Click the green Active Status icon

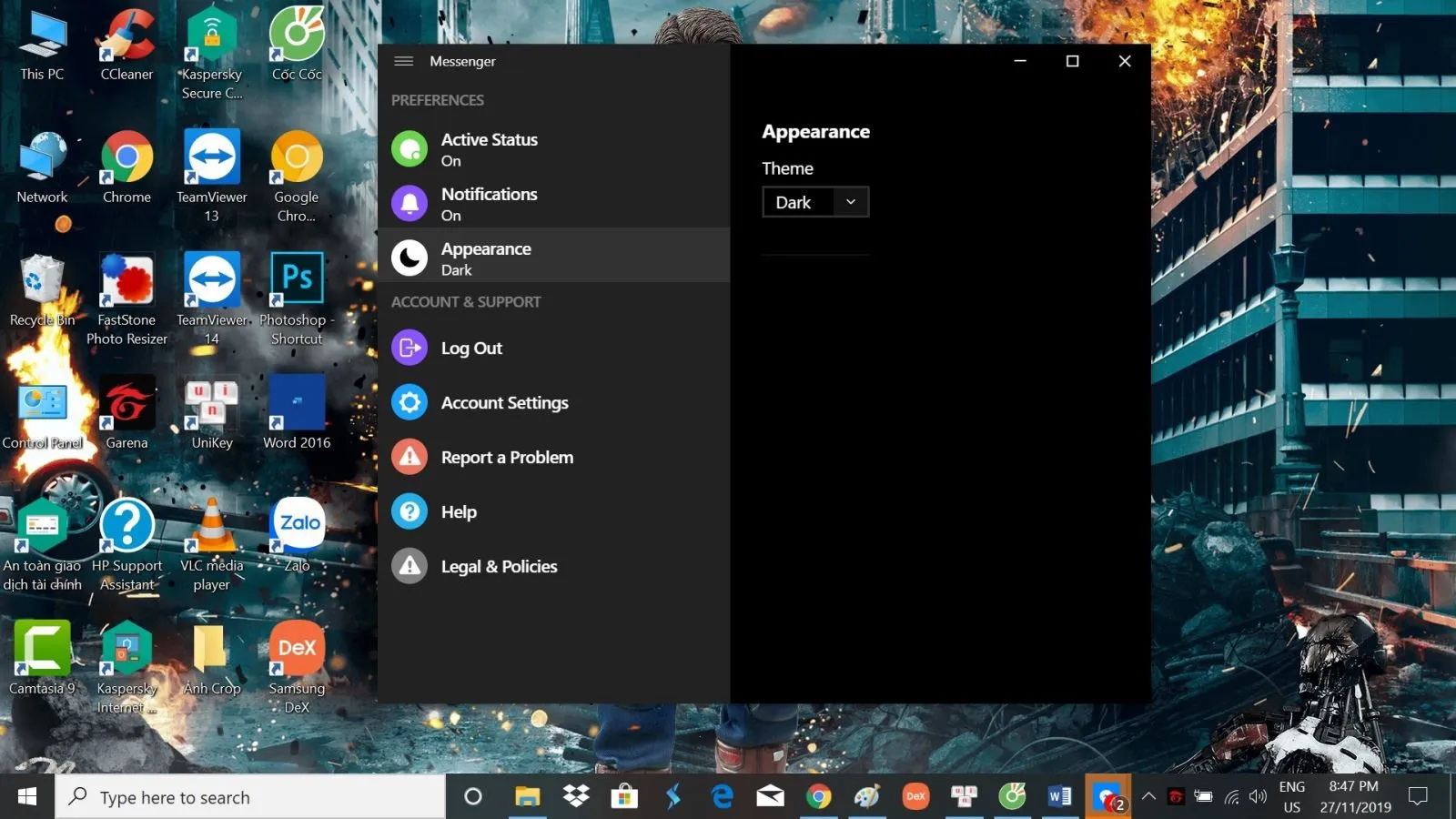(x=409, y=149)
